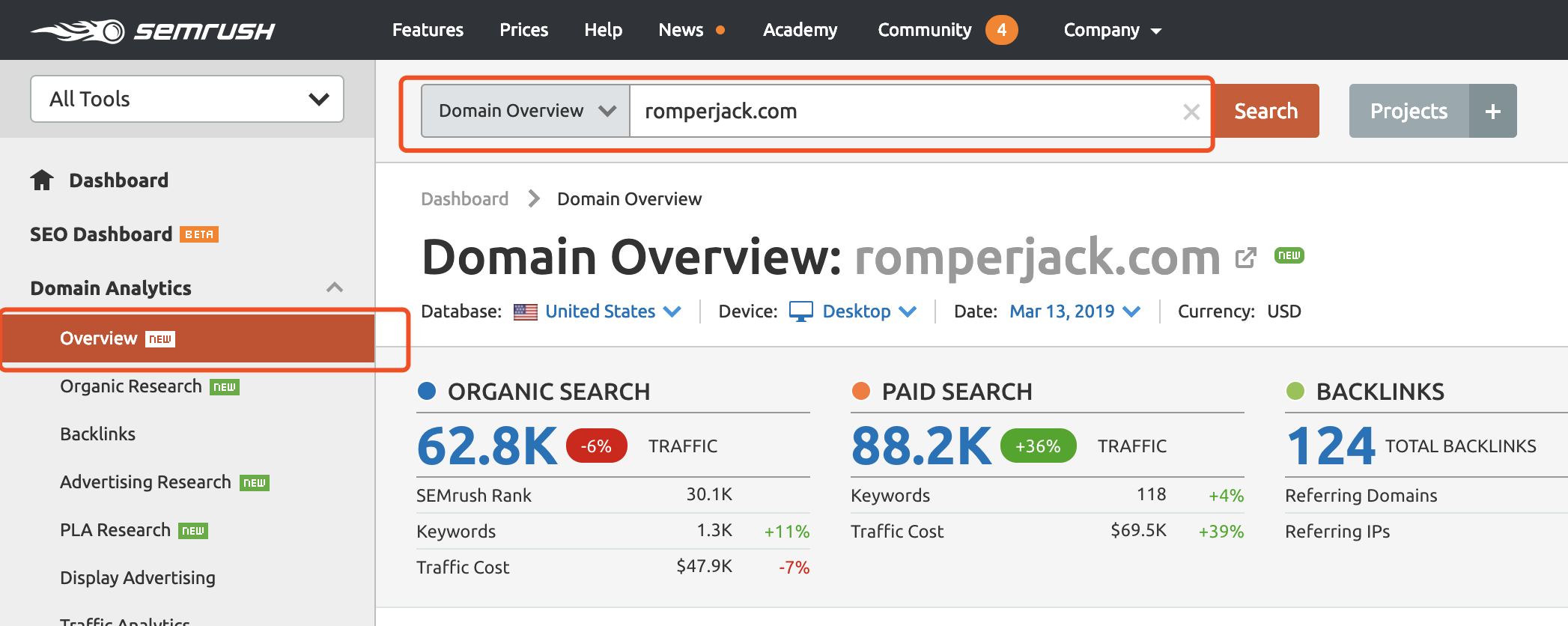
Task: Click the Community notification badge 4
Action: [x=1001, y=30]
